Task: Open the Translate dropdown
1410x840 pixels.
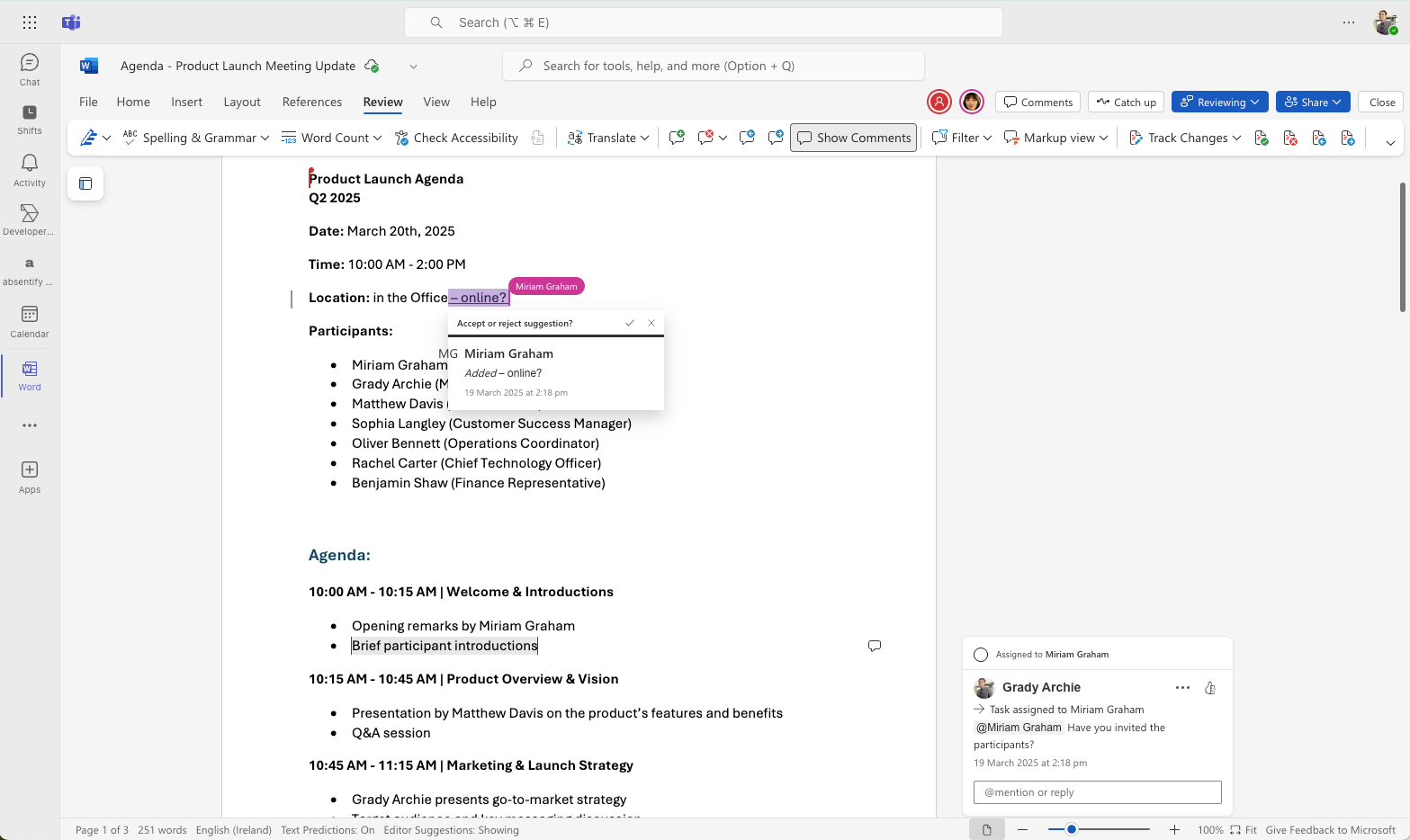Action: (x=644, y=138)
